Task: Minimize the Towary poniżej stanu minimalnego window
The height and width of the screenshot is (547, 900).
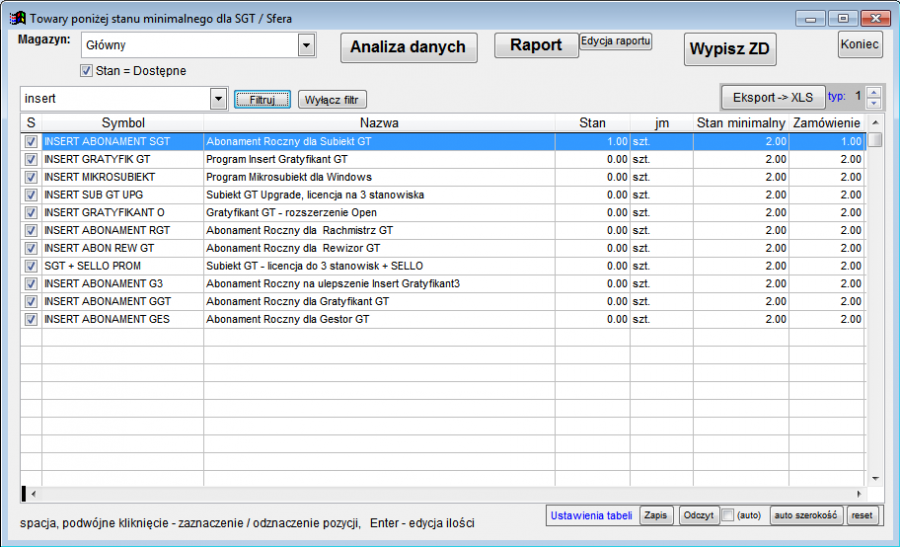Action: pyautogui.click(x=810, y=19)
